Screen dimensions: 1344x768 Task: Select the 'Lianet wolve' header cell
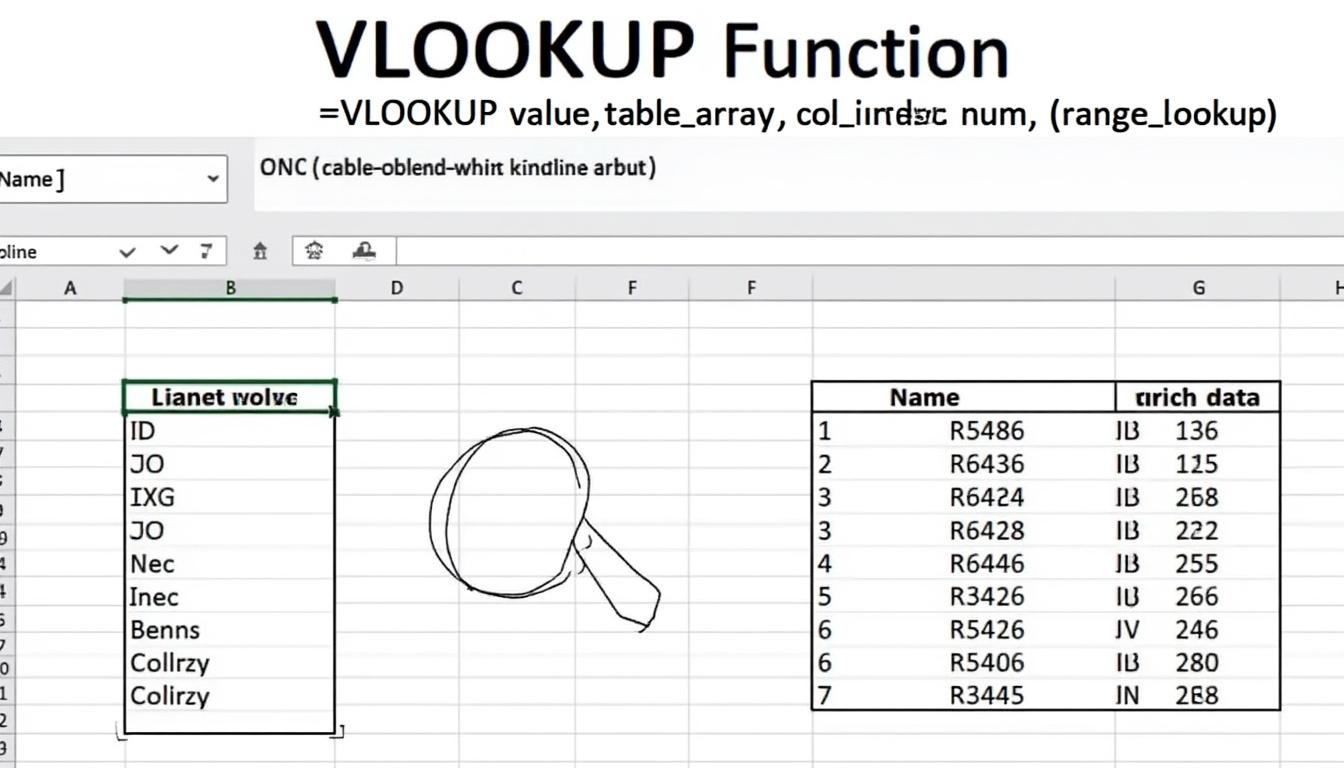pyautogui.click(x=229, y=397)
